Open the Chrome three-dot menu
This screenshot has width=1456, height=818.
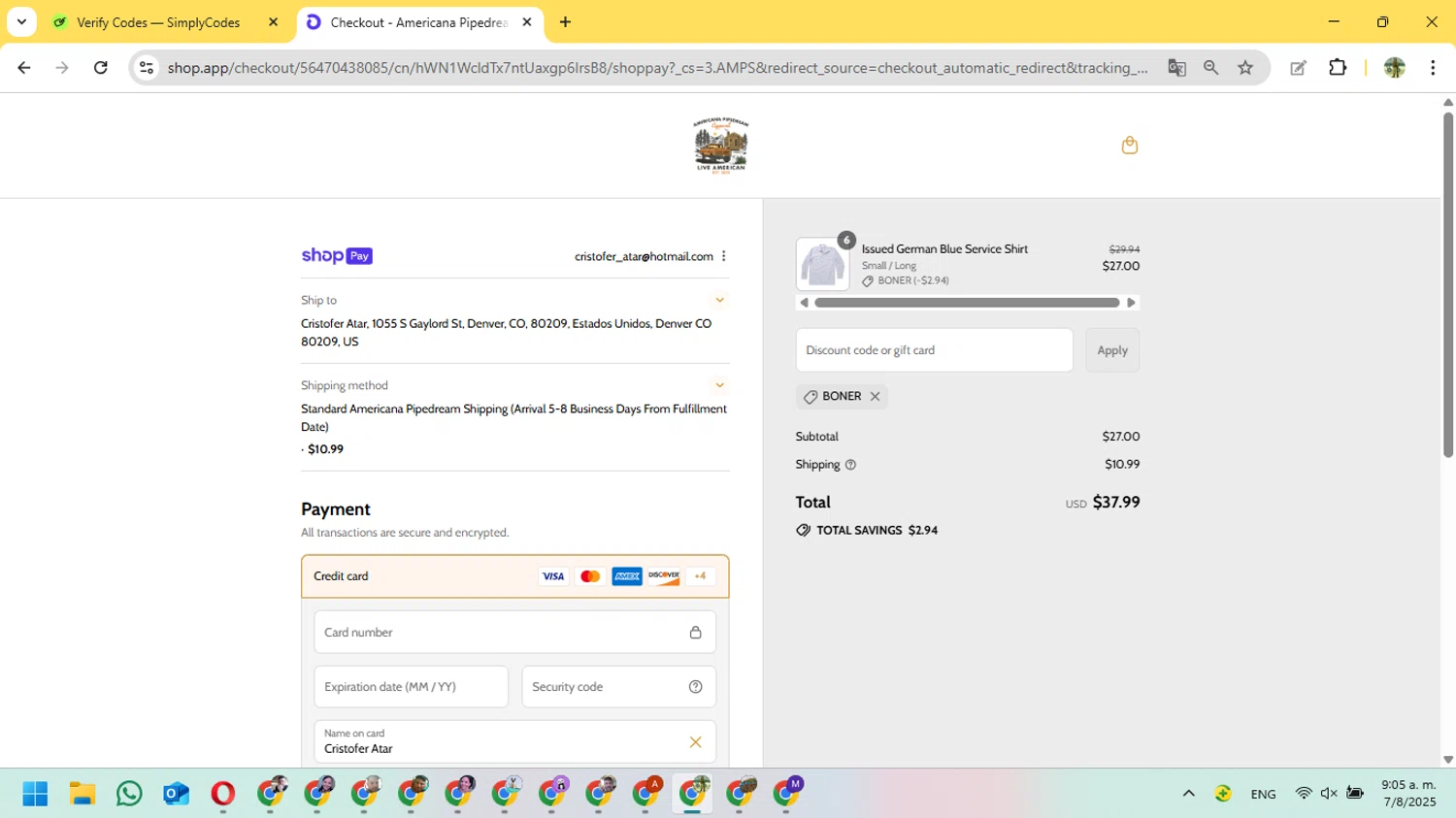1433,68
